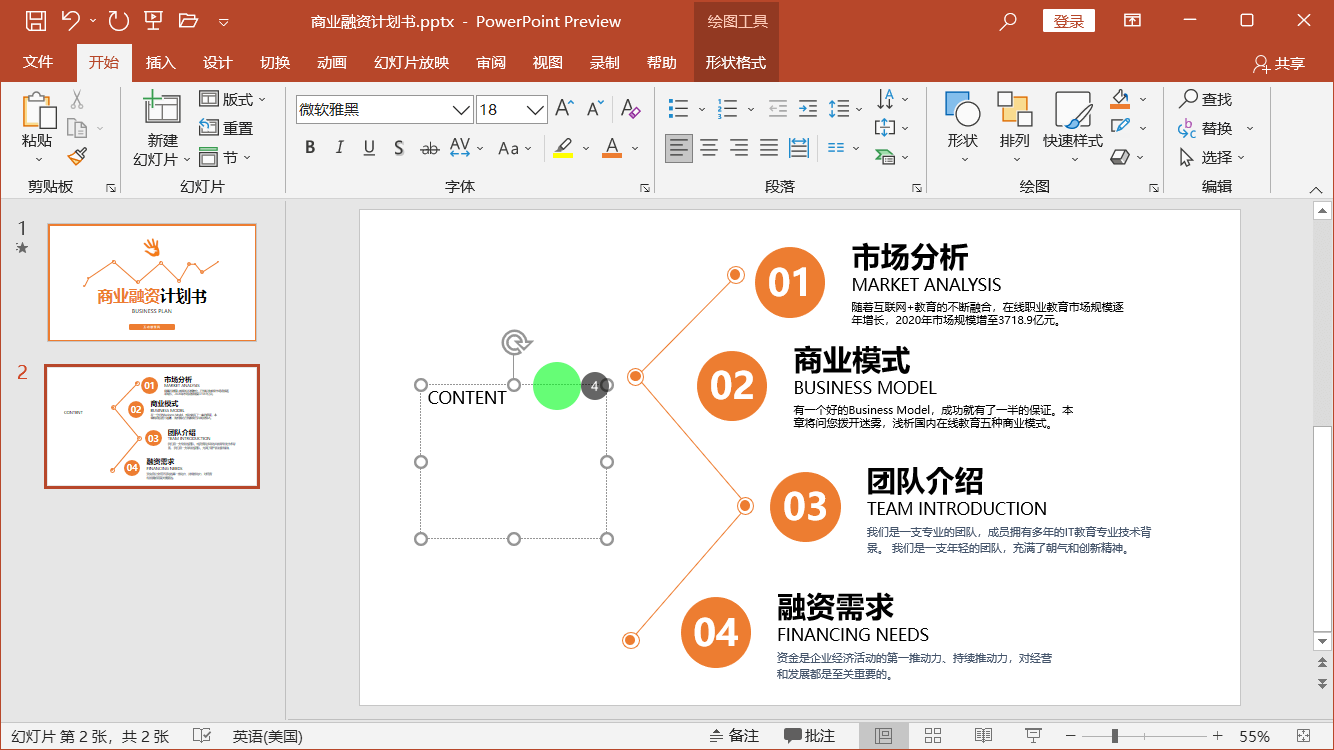This screenshot has height=750, width=1334.
Task: Open a file using the folder icon
Action: point(188,20)
